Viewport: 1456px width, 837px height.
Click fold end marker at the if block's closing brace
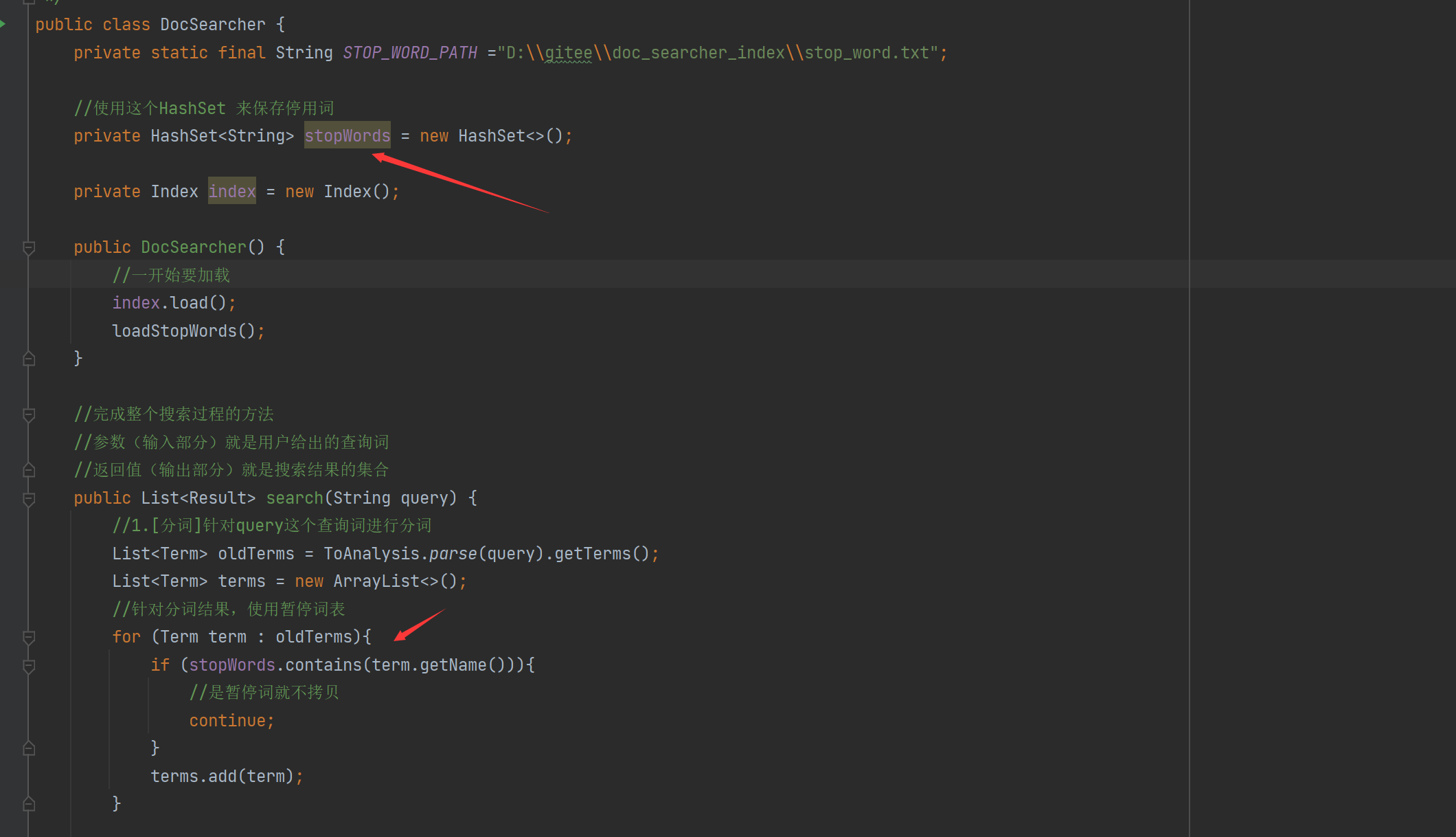(29, 748)
